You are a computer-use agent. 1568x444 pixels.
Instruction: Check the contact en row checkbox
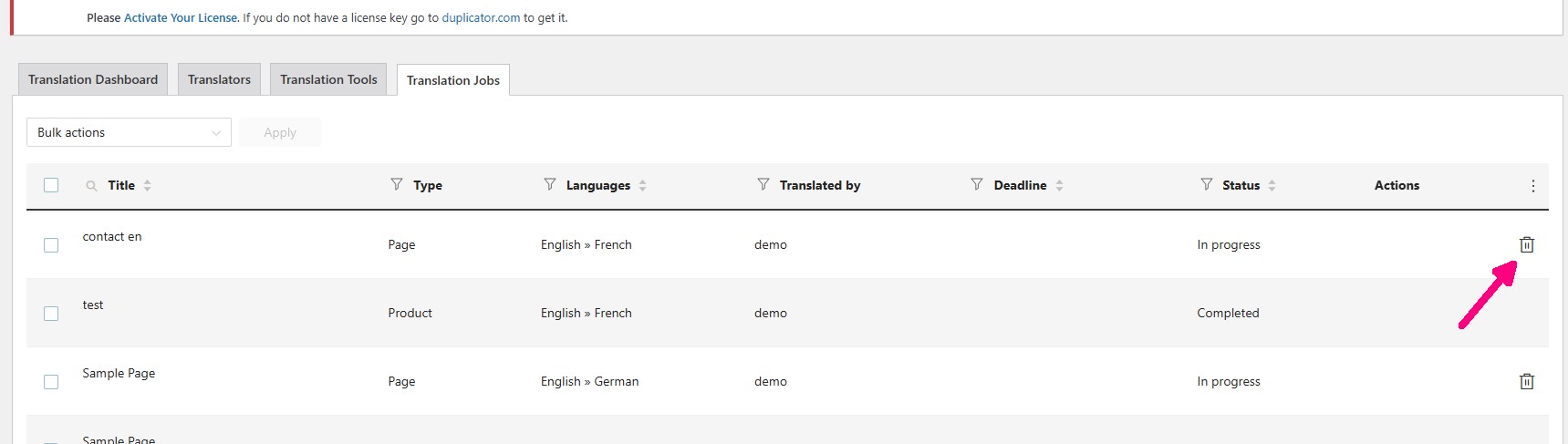pyautogui.click(x=51, y=245)
